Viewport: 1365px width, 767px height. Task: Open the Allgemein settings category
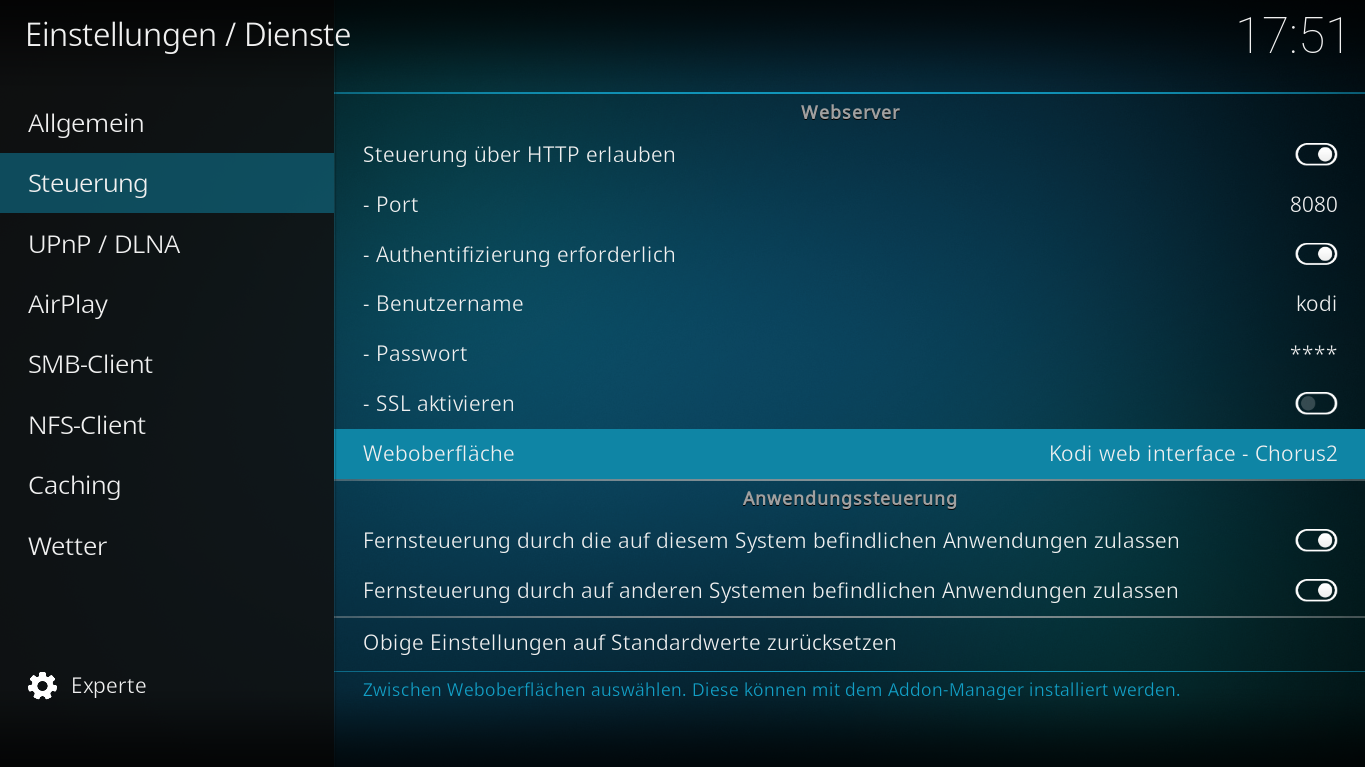coord(167,123)
